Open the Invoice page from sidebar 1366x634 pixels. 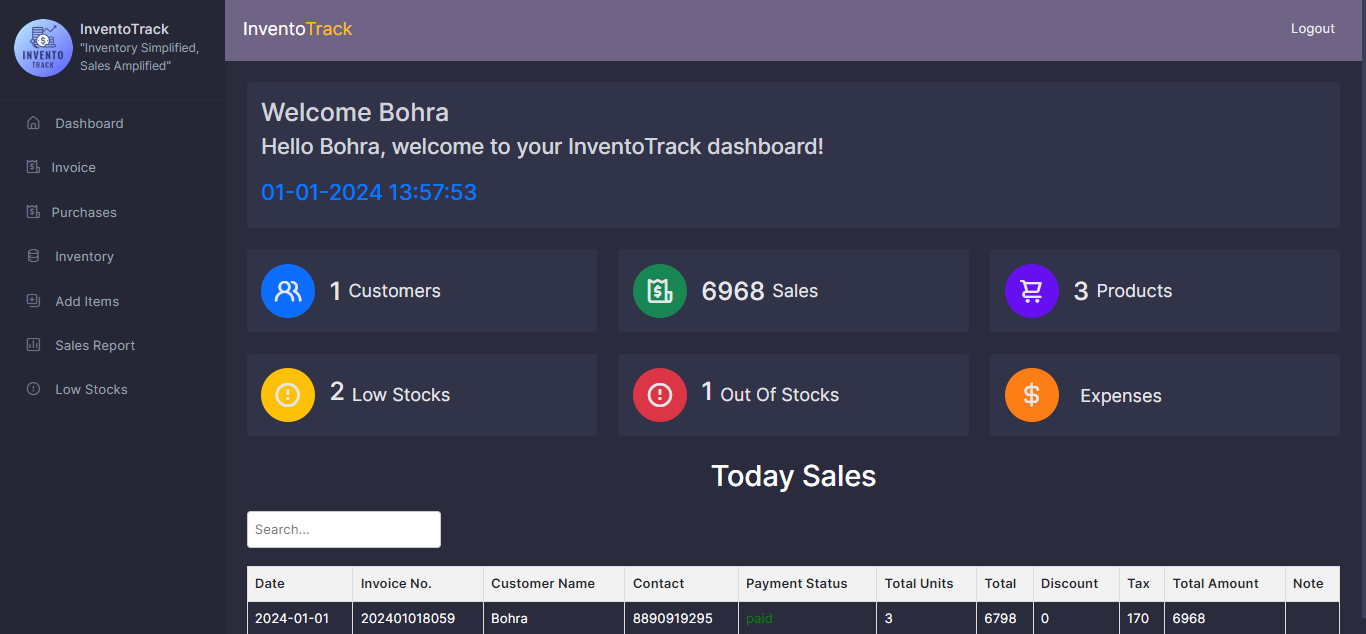pos(73,168)
